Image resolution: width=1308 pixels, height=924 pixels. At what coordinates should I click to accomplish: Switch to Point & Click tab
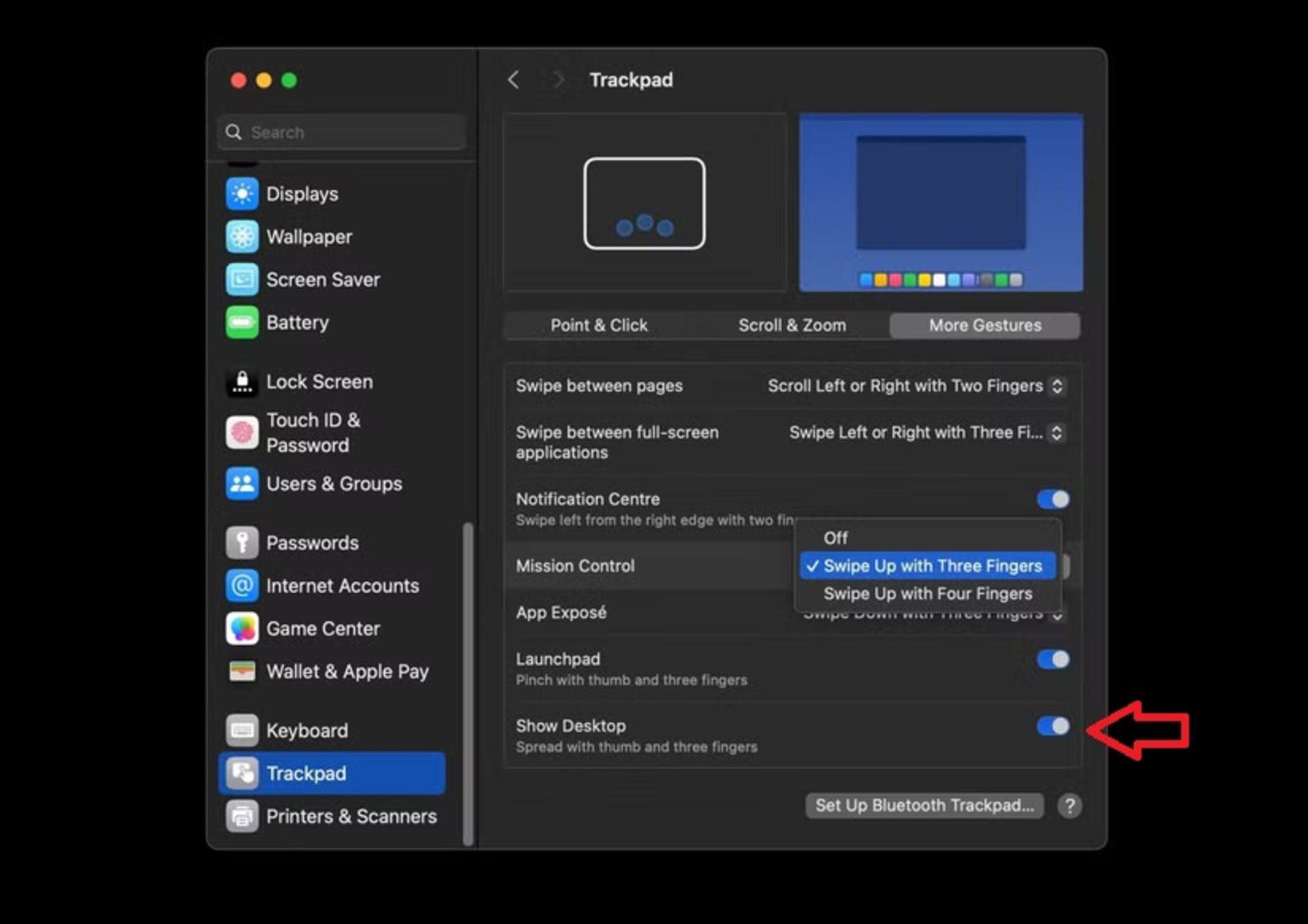coord(599,325)
